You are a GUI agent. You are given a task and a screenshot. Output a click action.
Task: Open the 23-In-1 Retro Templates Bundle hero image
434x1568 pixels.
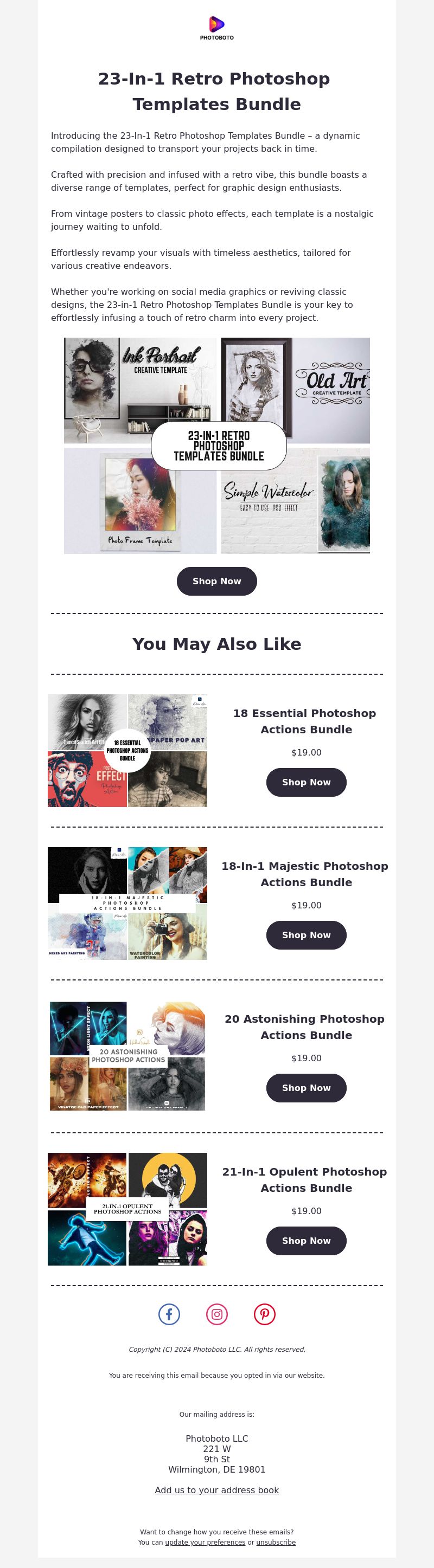coord(217,446)
